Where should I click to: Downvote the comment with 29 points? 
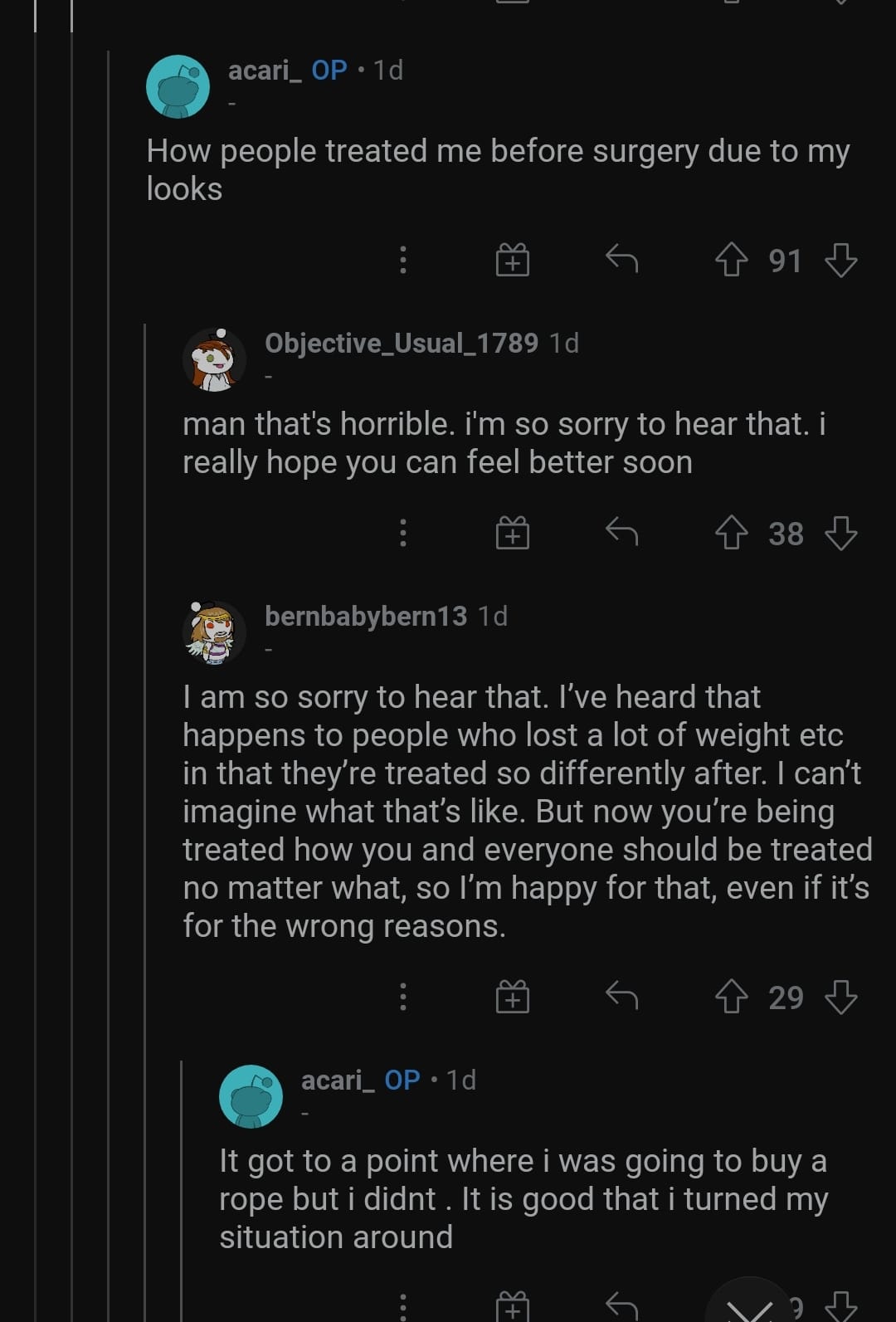tap(840, 997)
